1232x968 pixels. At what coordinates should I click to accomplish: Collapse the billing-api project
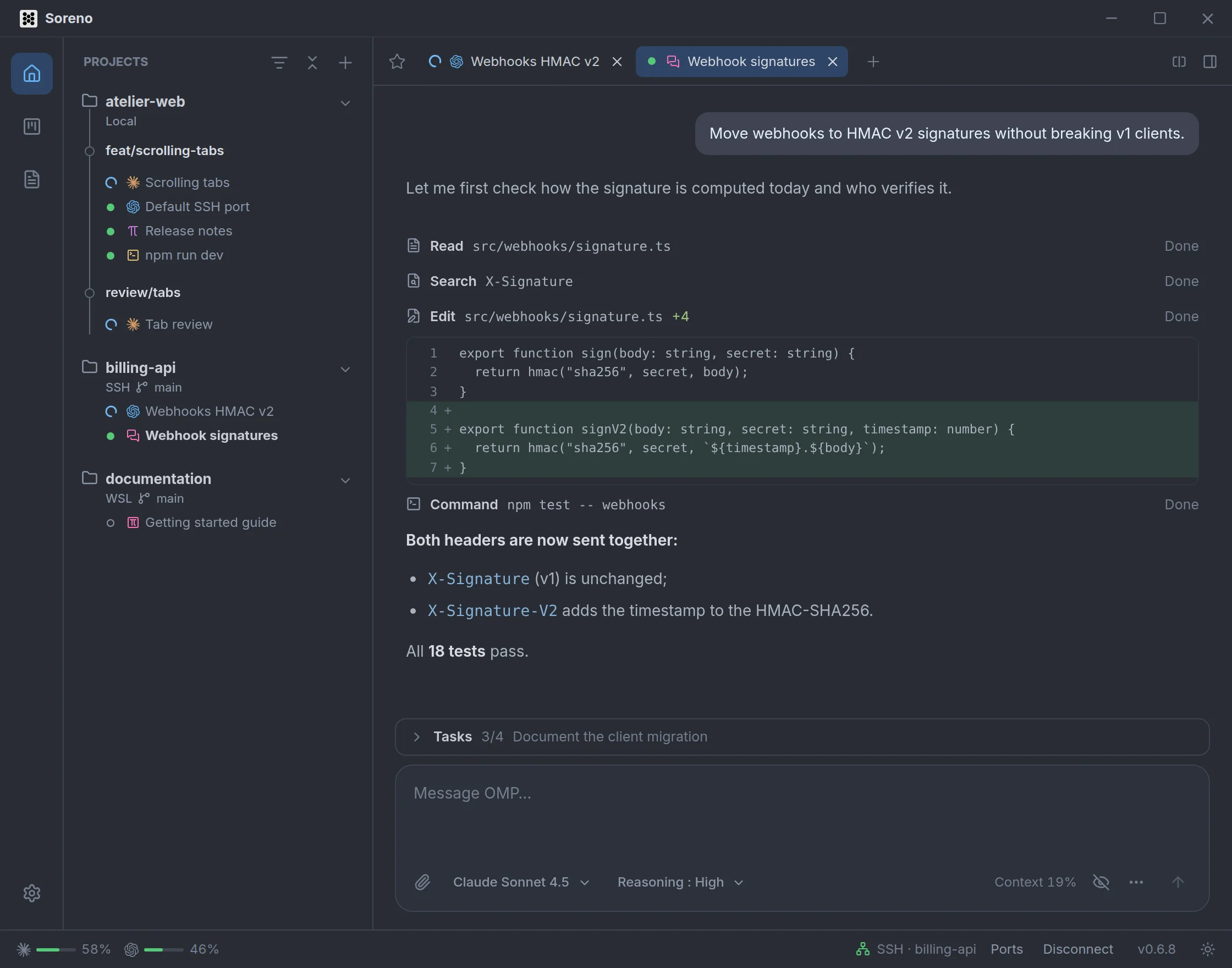[x=345, y=370]
